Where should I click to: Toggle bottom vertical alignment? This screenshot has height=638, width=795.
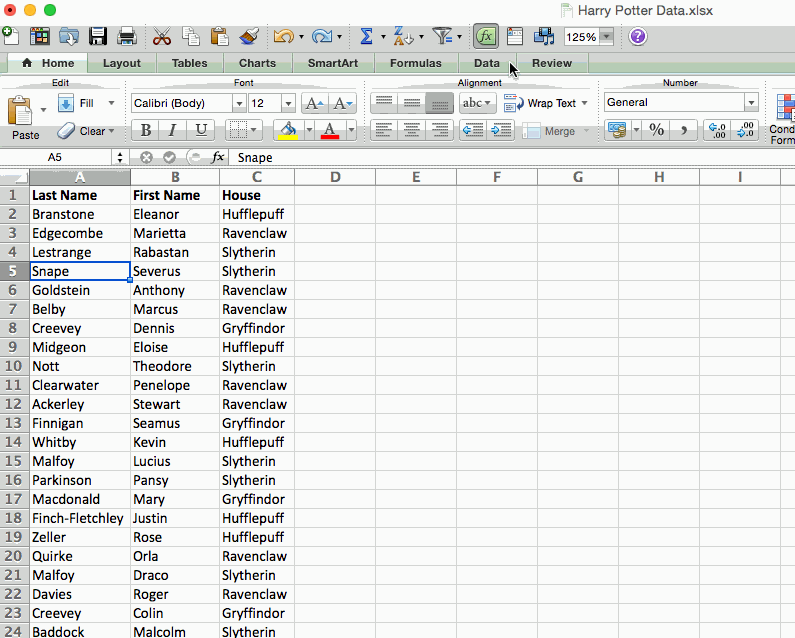tap(439, 103)
